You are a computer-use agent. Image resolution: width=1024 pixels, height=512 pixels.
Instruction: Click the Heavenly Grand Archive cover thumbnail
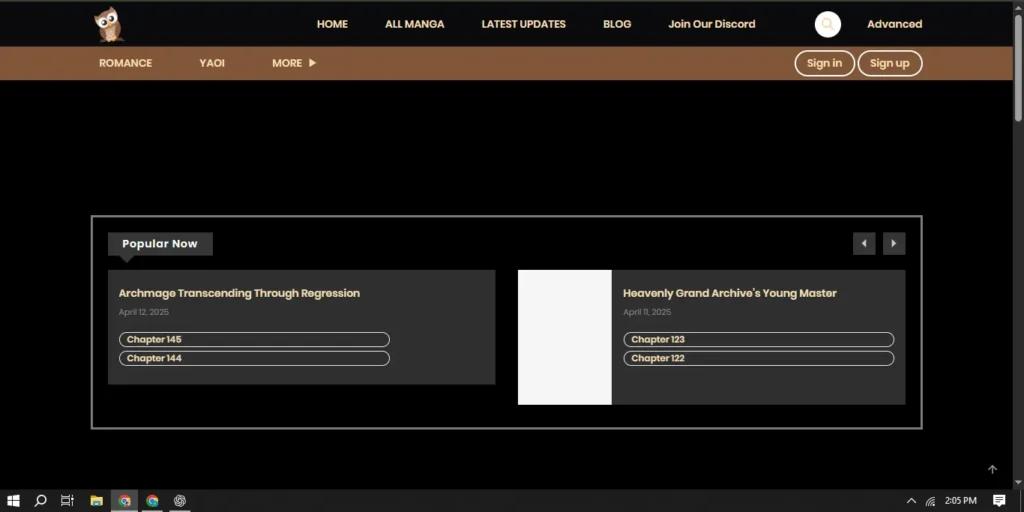point(564,337)
